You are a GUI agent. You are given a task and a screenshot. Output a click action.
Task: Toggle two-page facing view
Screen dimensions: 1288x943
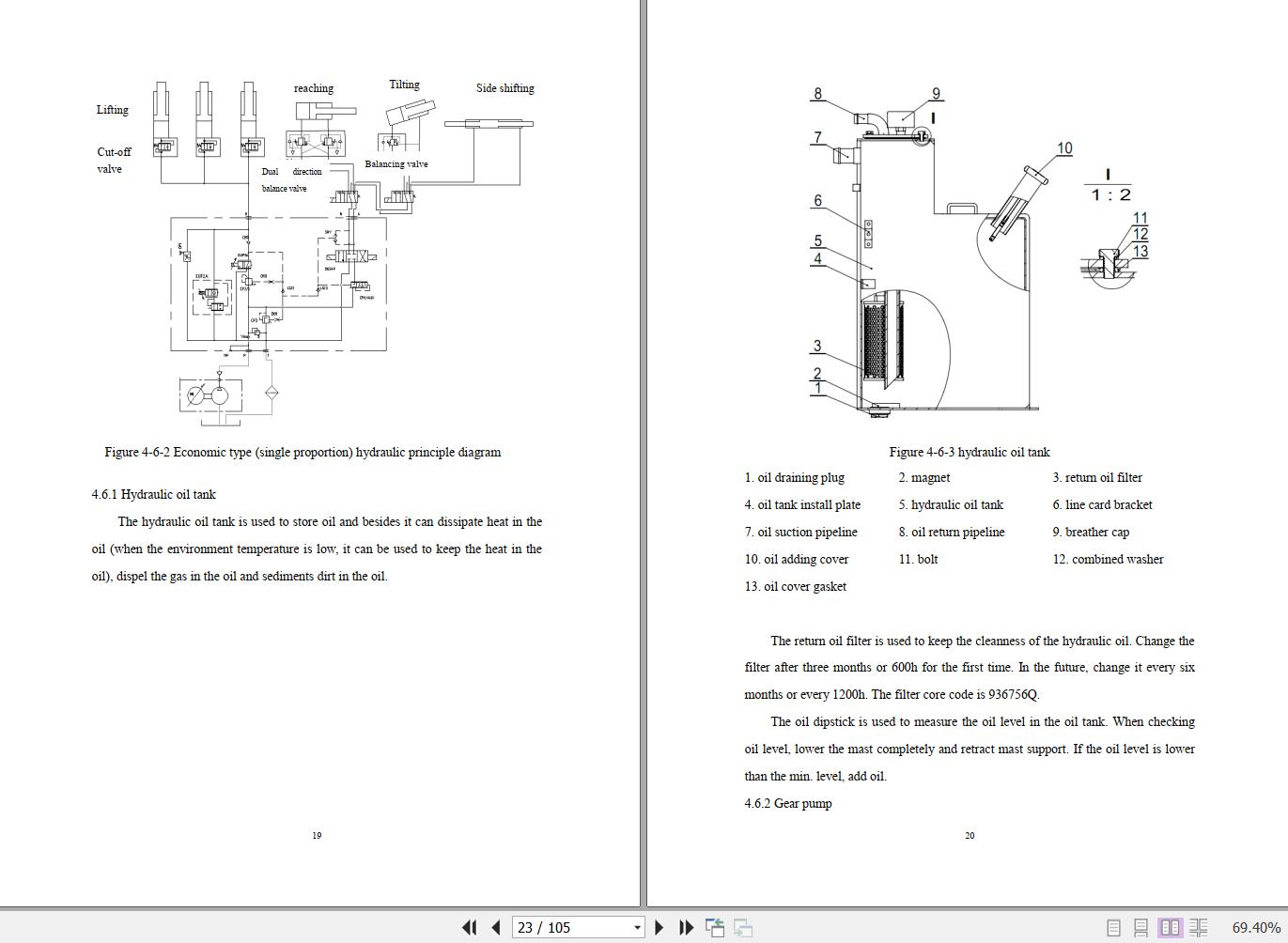point(1170,927)
